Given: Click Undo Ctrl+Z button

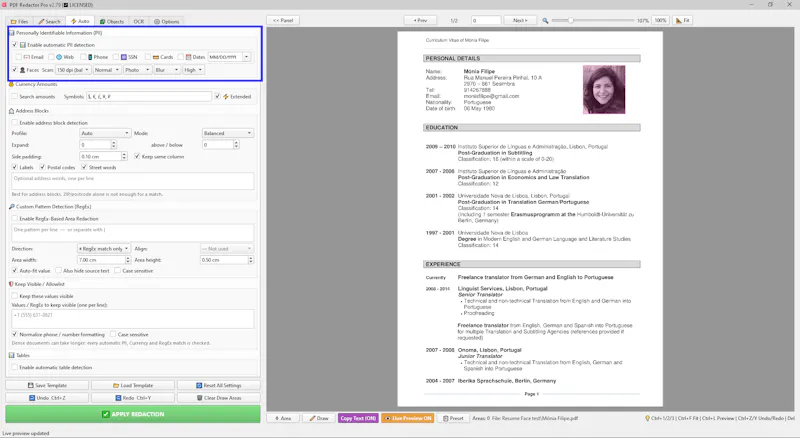Looking at the screenshot, I should point(47,398).
